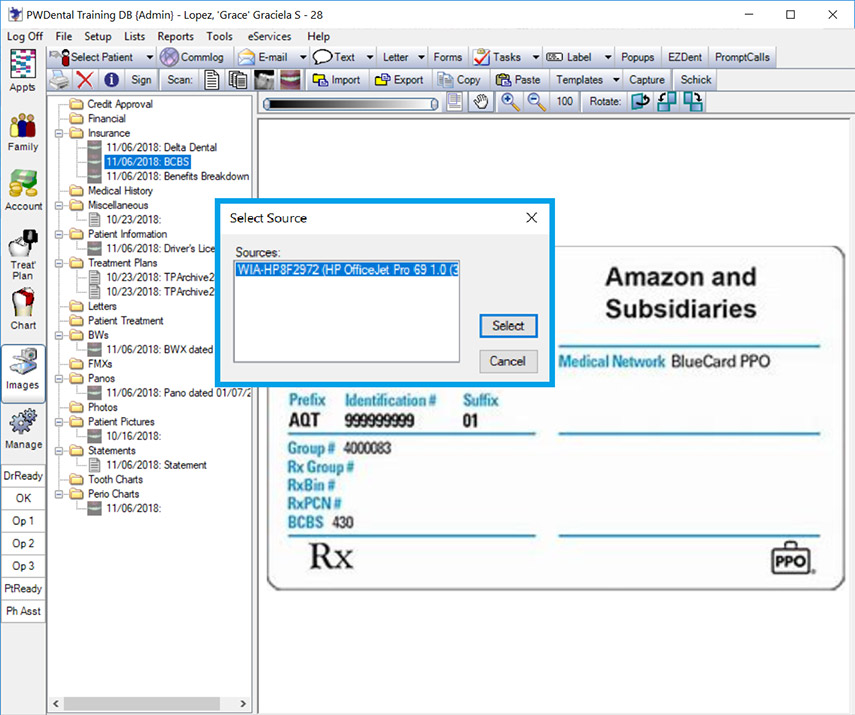
Task: Select the Credit Approval folder
Action: point(120,104)
